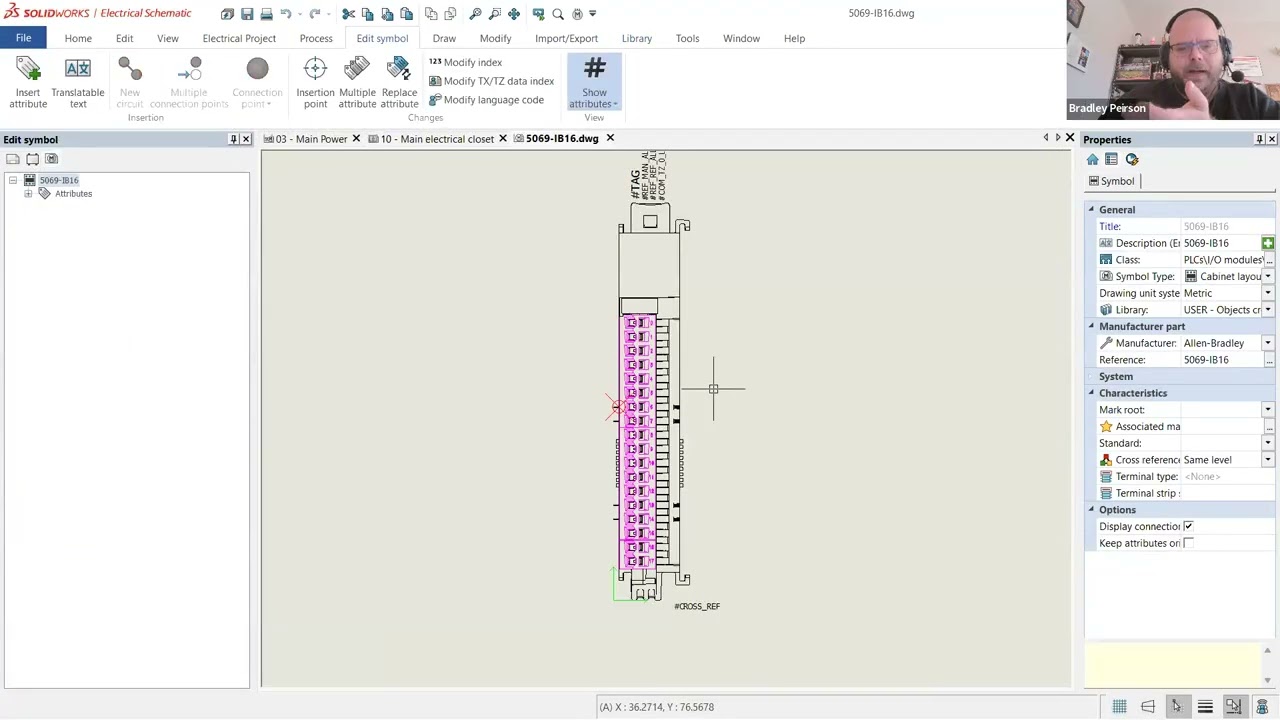Select the Attributes tree item
This screenshot has width=1280, height=720.
pyautogui.click(x=73, y=193)
